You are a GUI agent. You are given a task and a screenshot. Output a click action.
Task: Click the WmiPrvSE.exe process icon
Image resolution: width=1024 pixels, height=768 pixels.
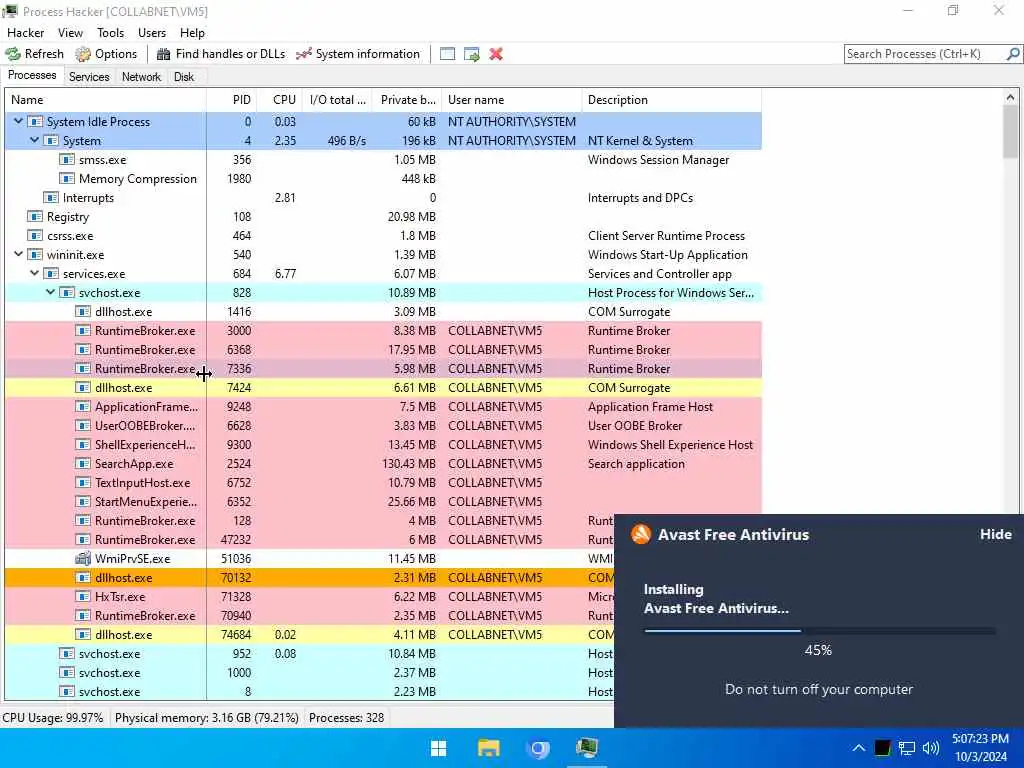83,558
